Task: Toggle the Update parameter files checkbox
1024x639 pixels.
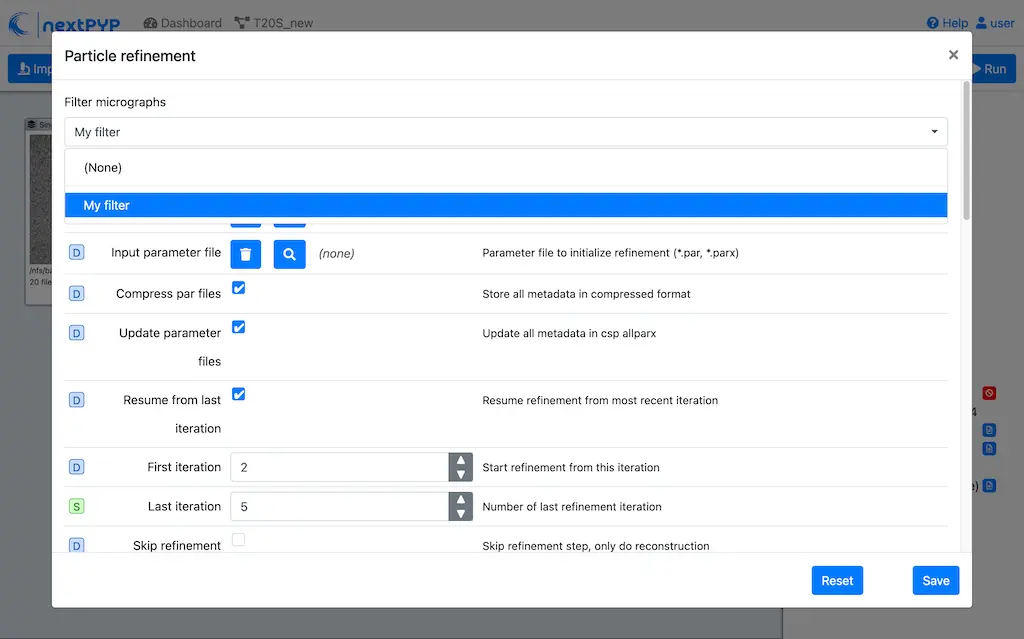Action: tap(239, 327)
